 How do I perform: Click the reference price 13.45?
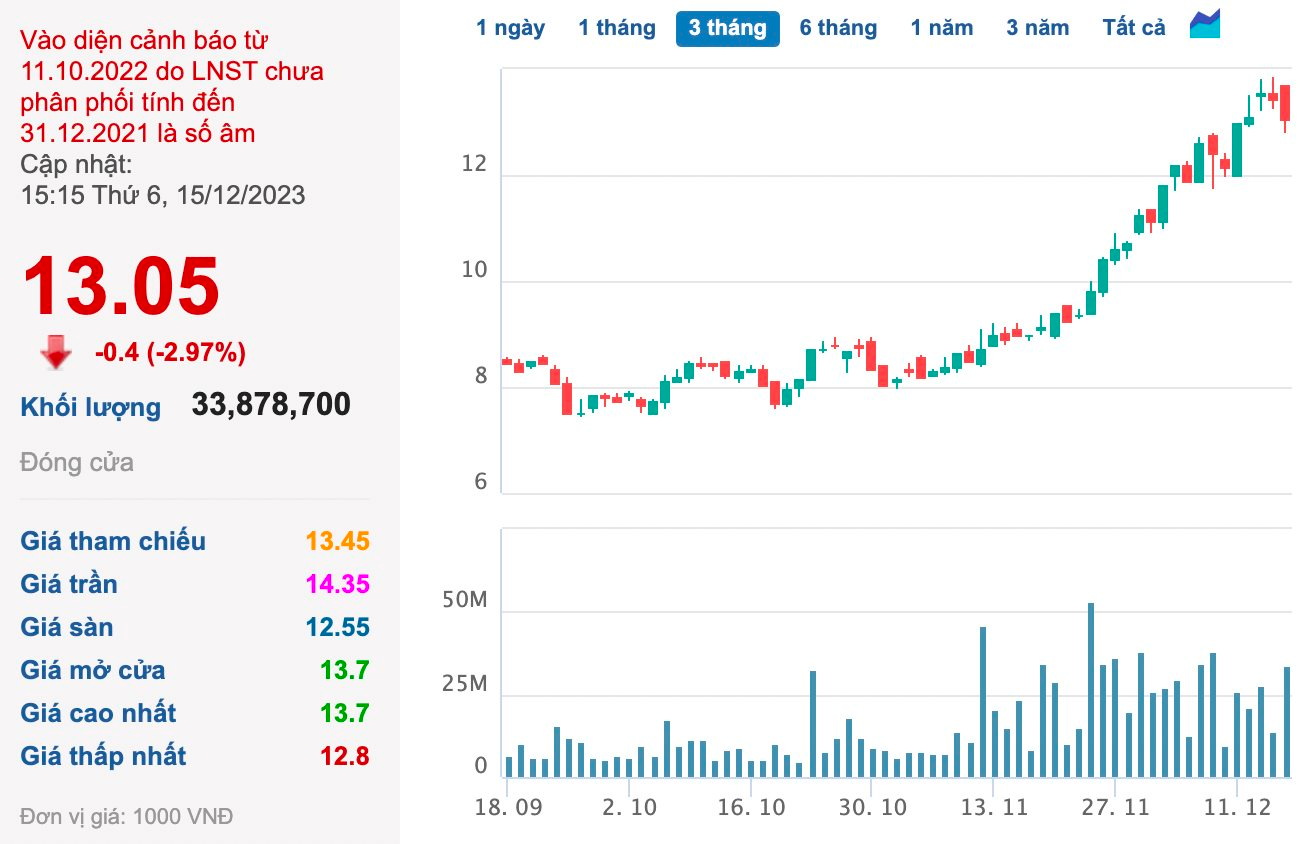click(x=338, y=541)
